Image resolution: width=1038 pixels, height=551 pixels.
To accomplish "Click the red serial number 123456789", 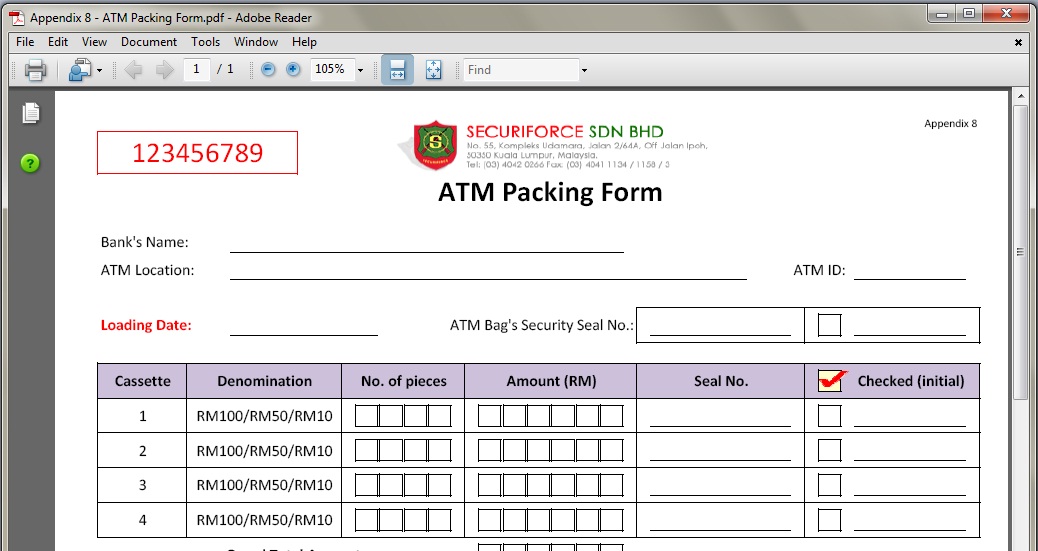I will pos(197,153).
